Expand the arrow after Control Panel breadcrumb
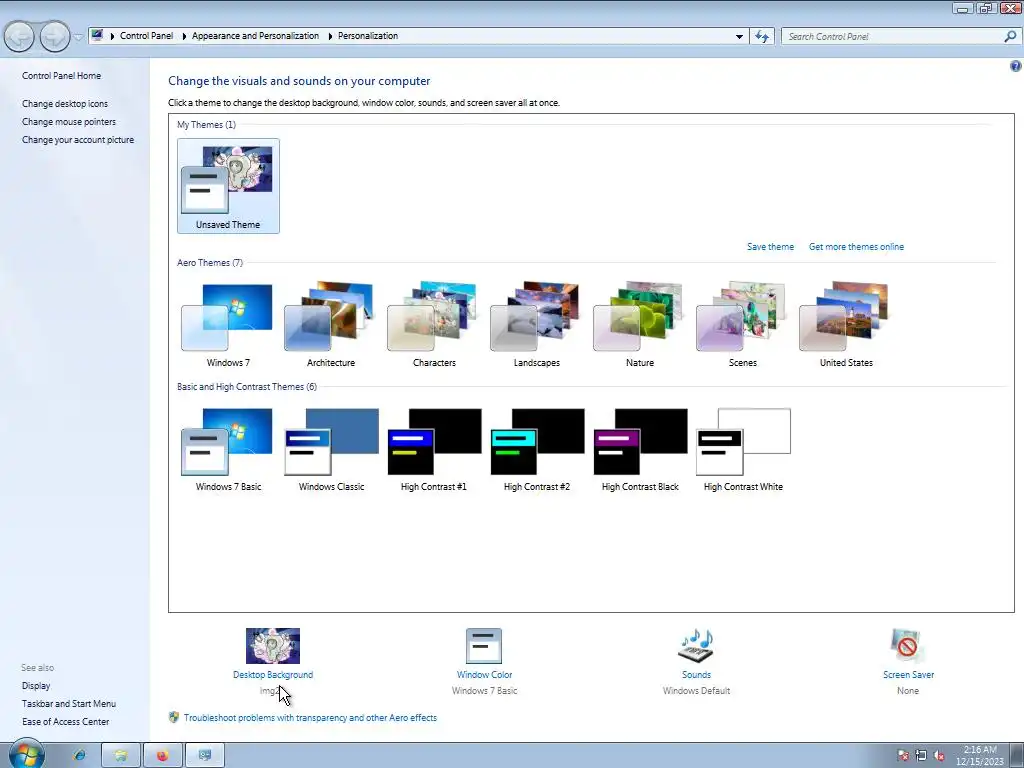1024x768 pixels. pyautogui.click(x=184, y=37)
